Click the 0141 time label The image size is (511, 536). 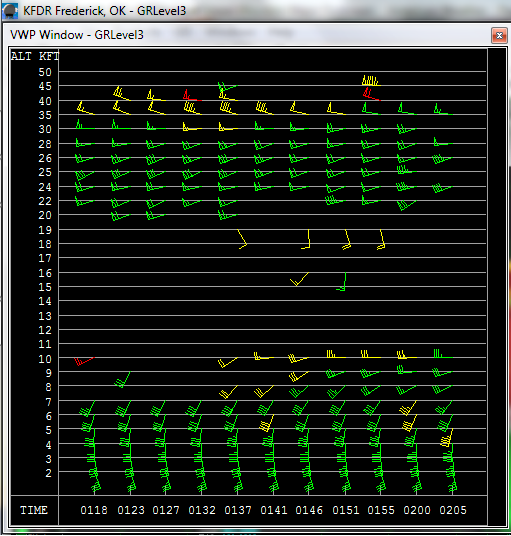pyautogui.click(x=274, y=510)
